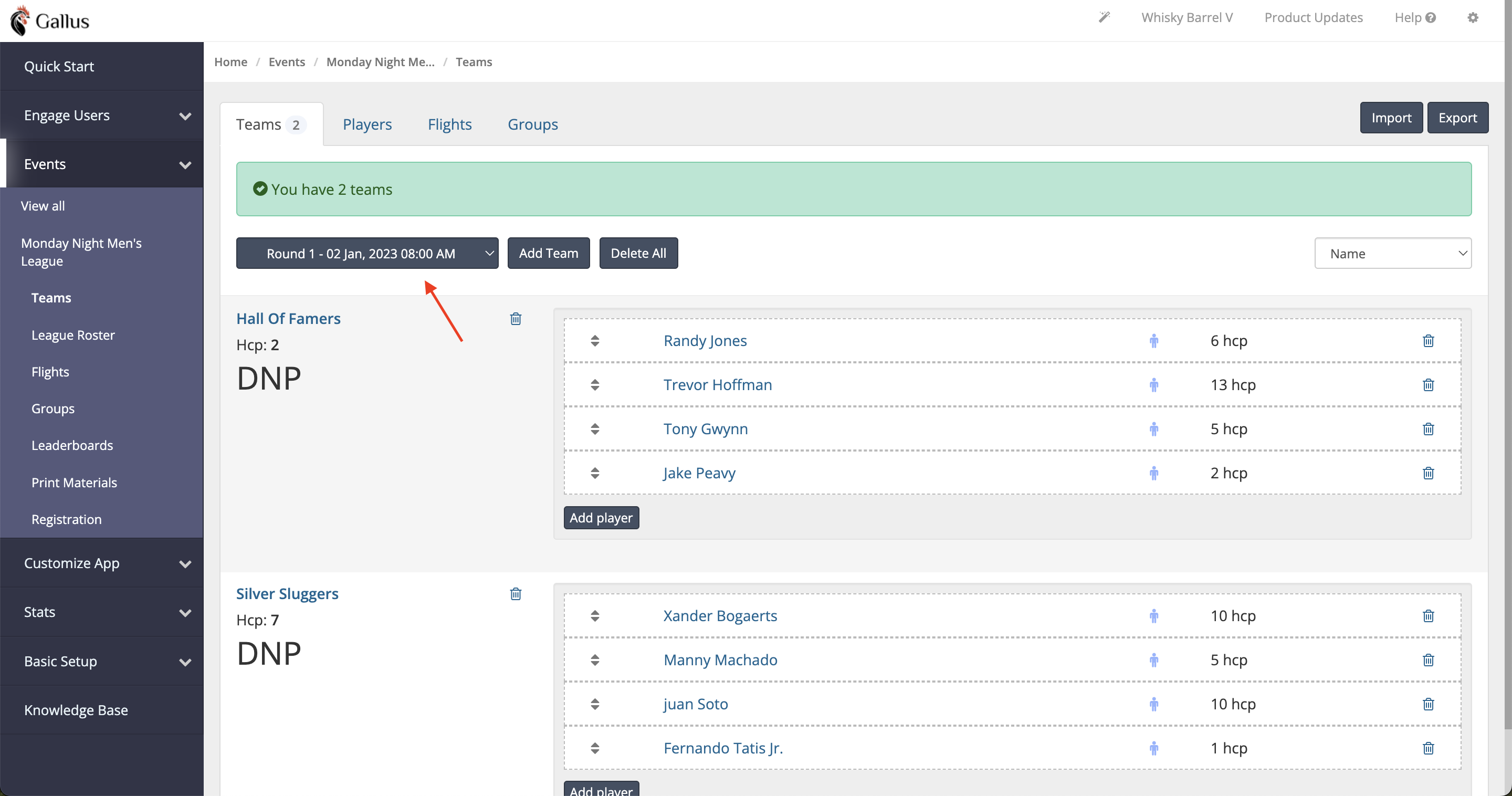The width and height of the screenshot is (1512, 796).
Task: Click juan Soto person icon
Action: (1153, 704)
